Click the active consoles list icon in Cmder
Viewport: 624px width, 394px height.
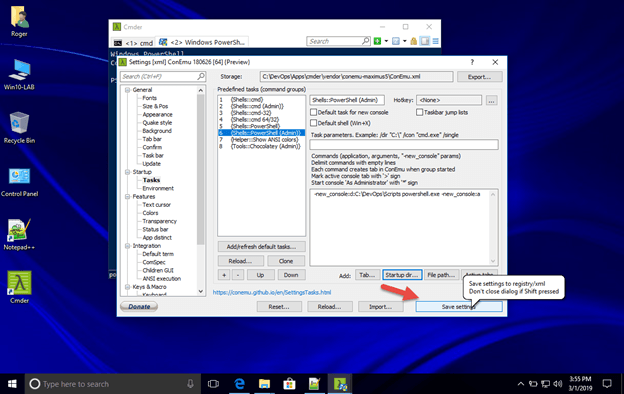point(396,41)
